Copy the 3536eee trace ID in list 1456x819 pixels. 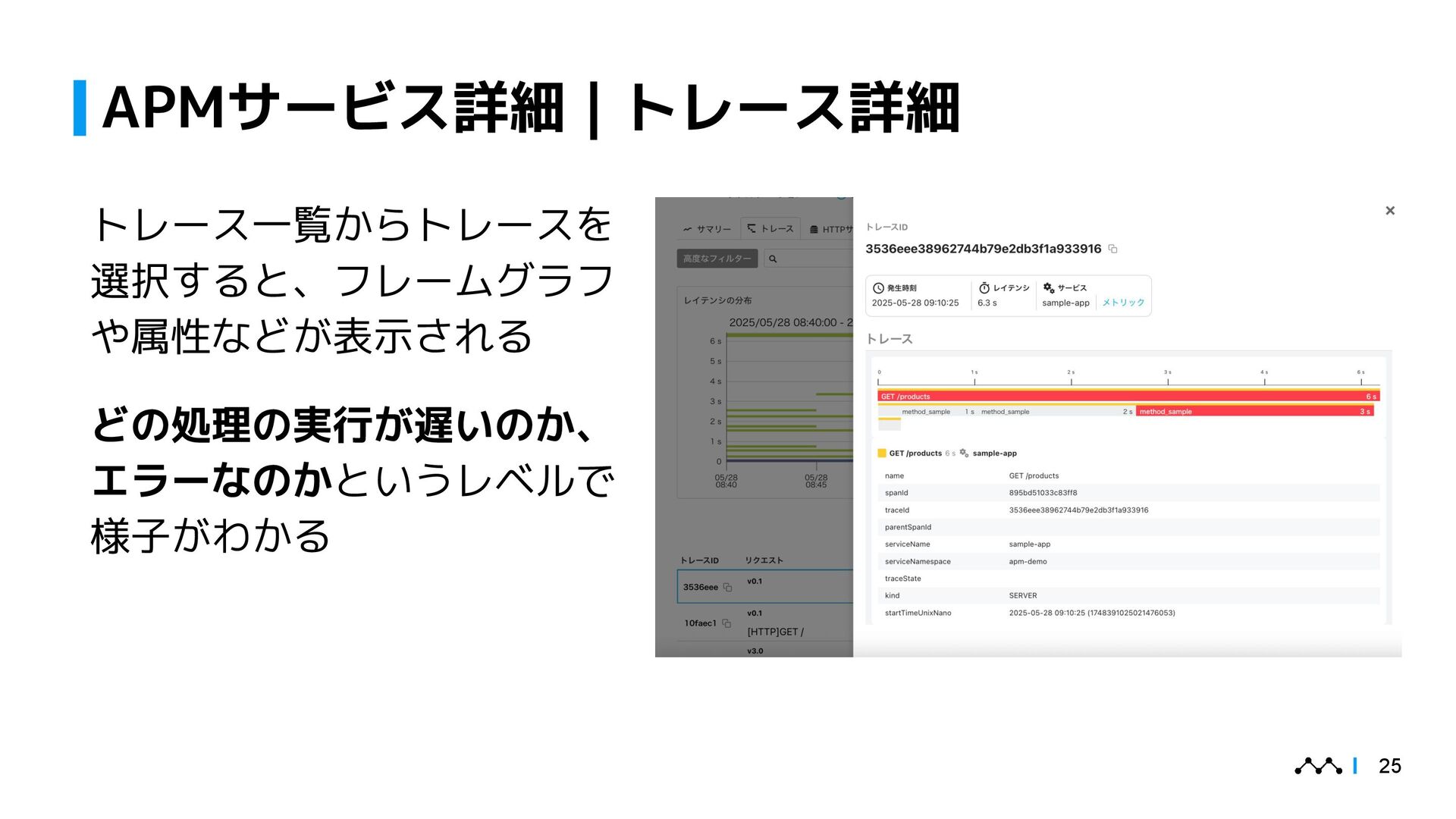(727, 588)
